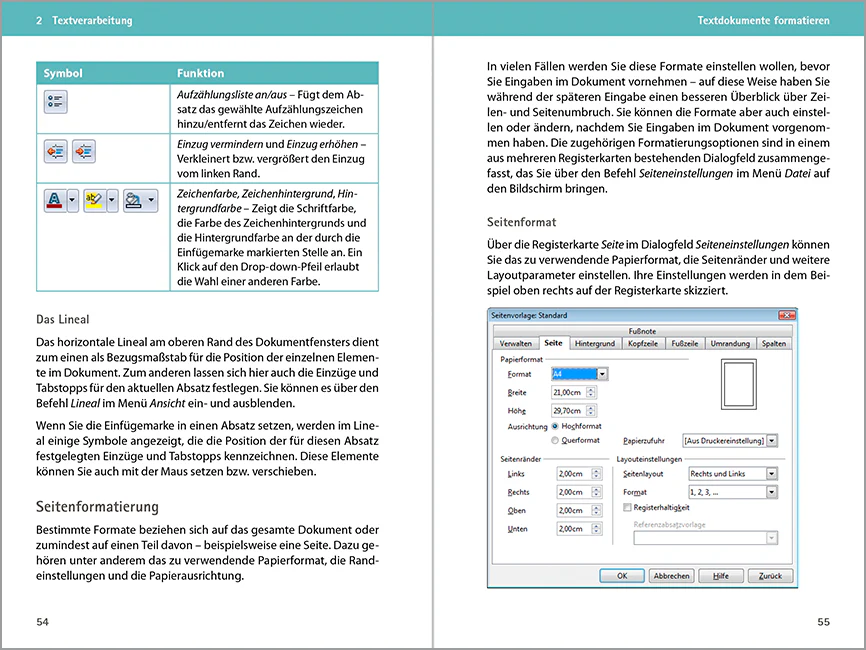
Task: Toggle the bullet list (Aufzählungsliste) icon
Action: (x=54, y=102)
